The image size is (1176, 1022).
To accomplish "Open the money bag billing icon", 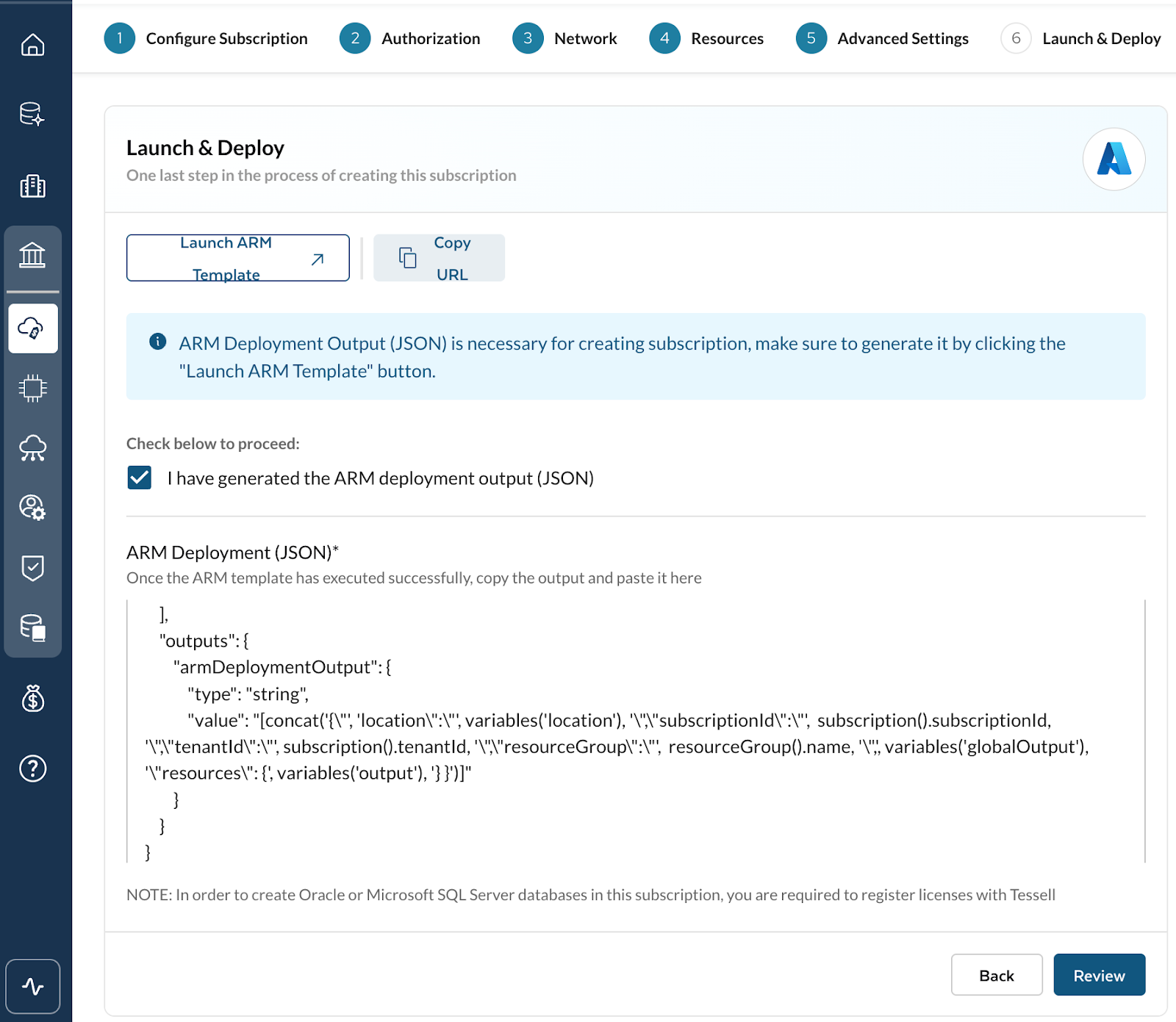I will point(32,698).
